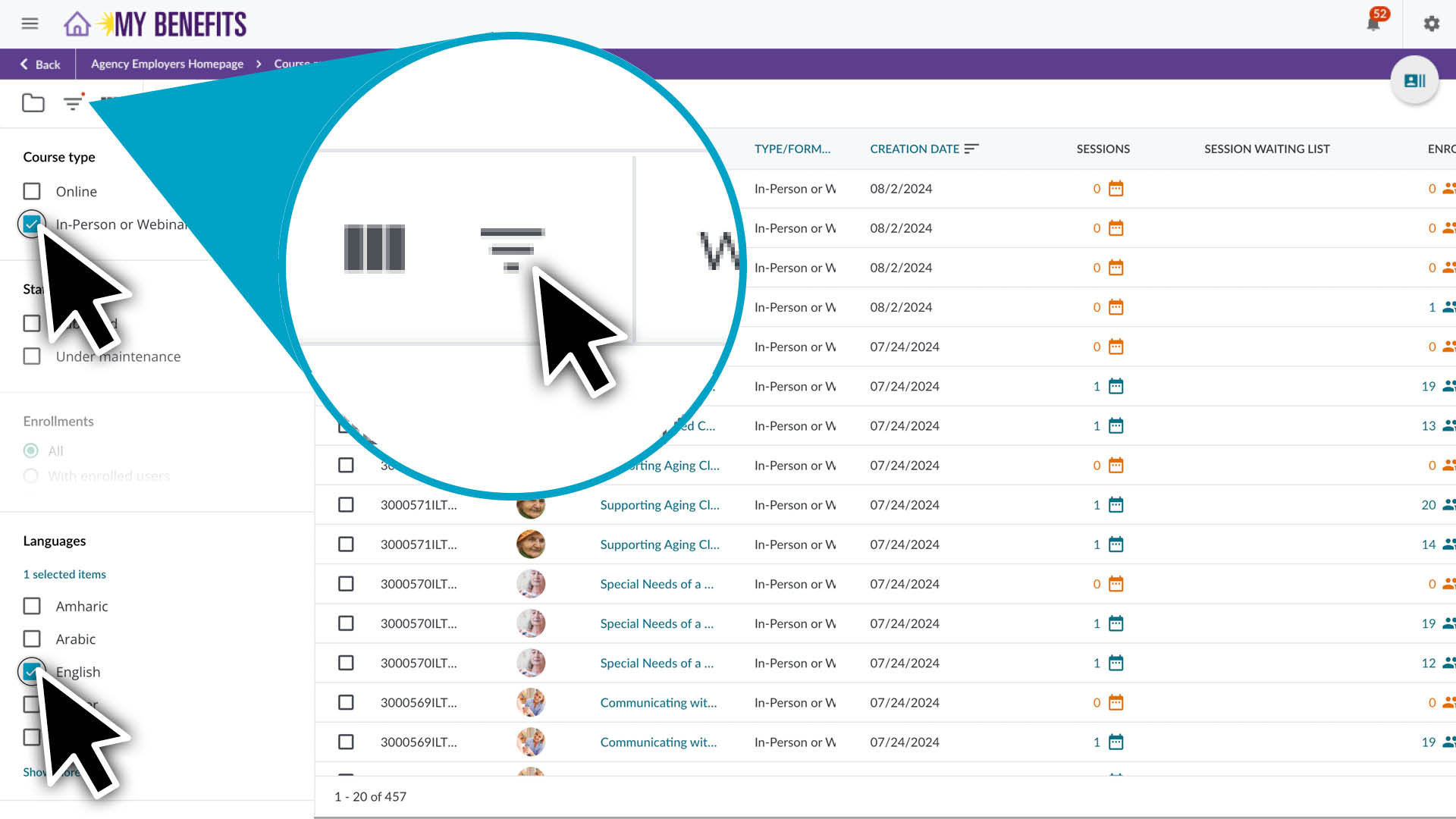
Task: Click the filter icon with red dot
Action: click(72, 104)
